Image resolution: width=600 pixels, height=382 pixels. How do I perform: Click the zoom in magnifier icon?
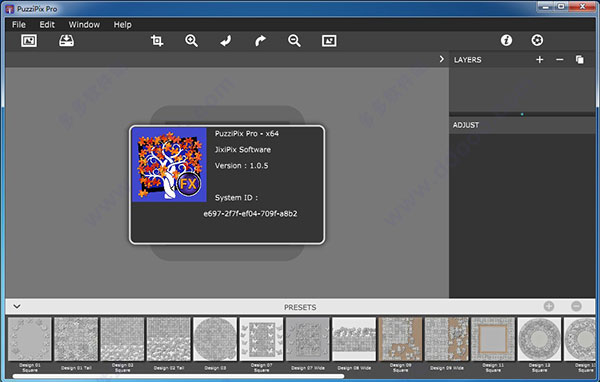(x=191, y=41)
